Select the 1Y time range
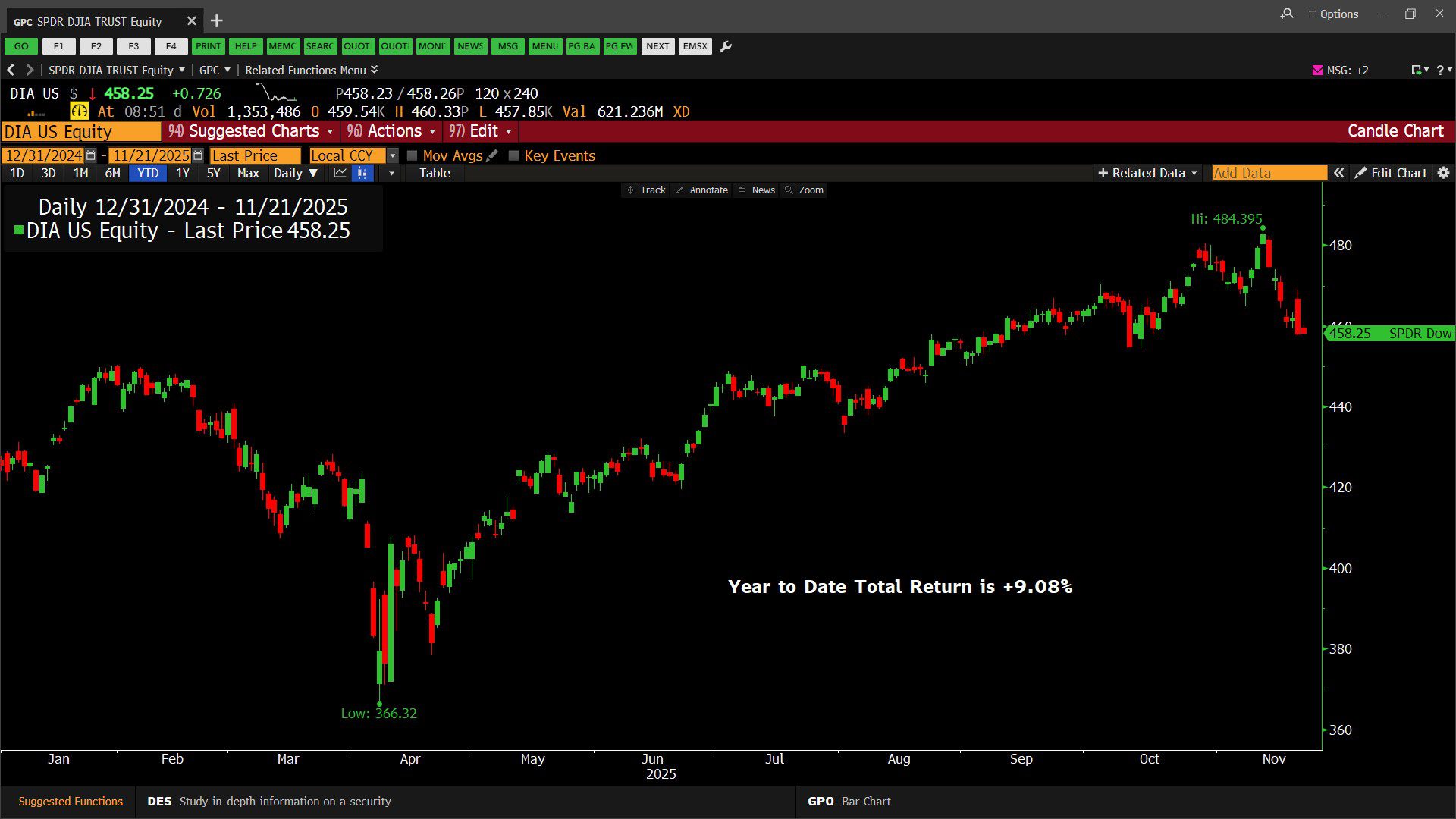Viewport: 1456px width, 819px height. (x=183, y=173)
